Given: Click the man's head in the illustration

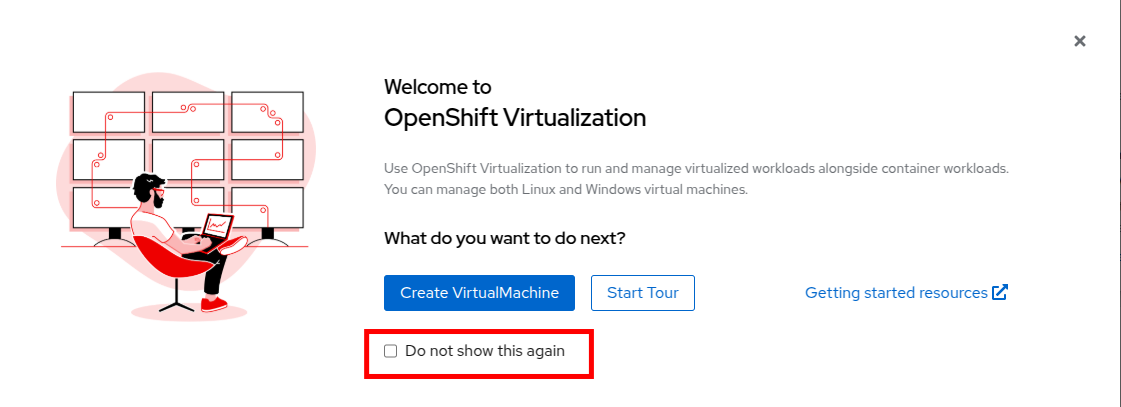Looking at the screenshot, I should 150,190.
